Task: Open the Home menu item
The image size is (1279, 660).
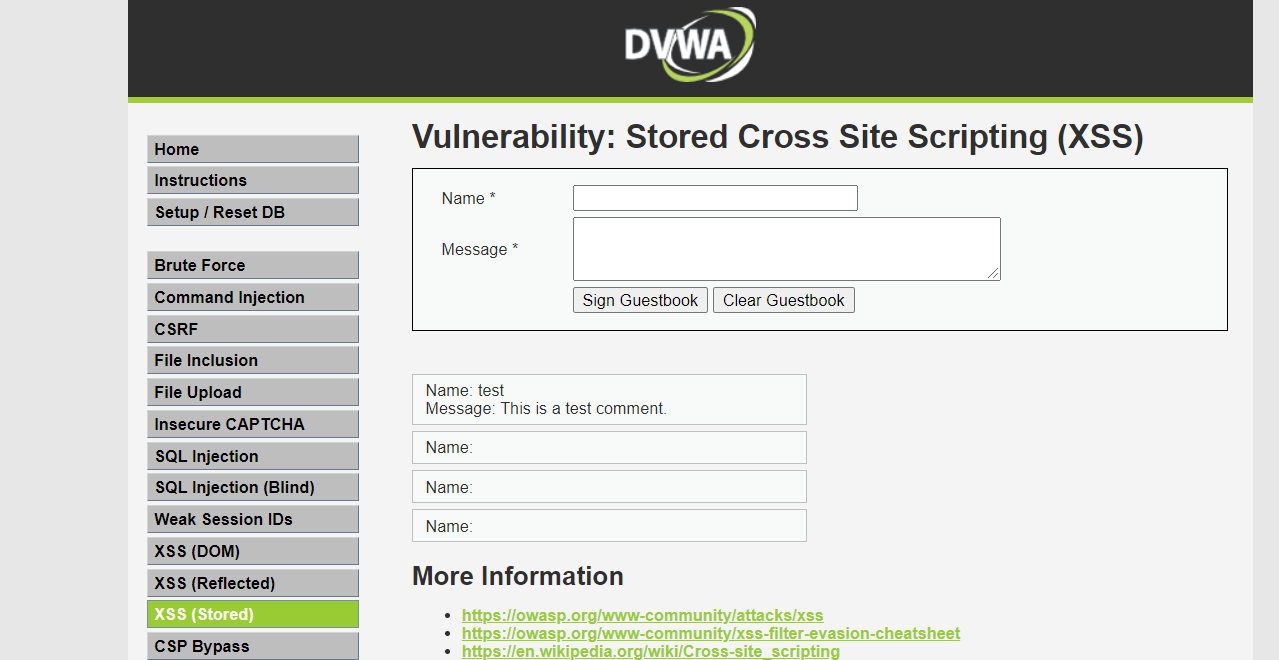Action: (252, 149)
